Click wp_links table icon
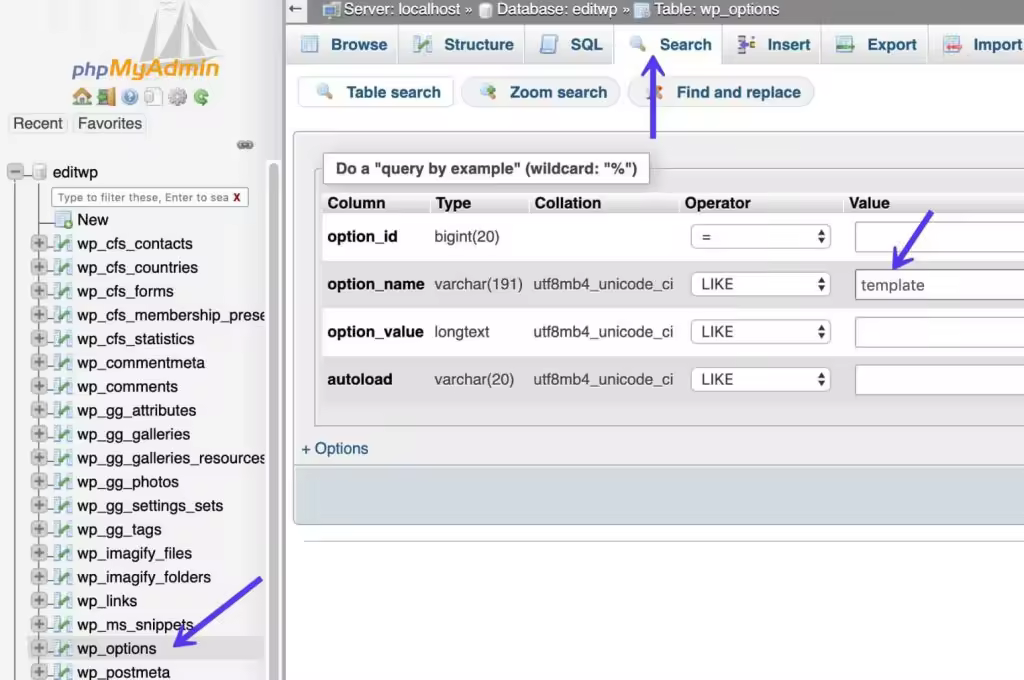The image size is (1024, 680). (x=63, y=601)
